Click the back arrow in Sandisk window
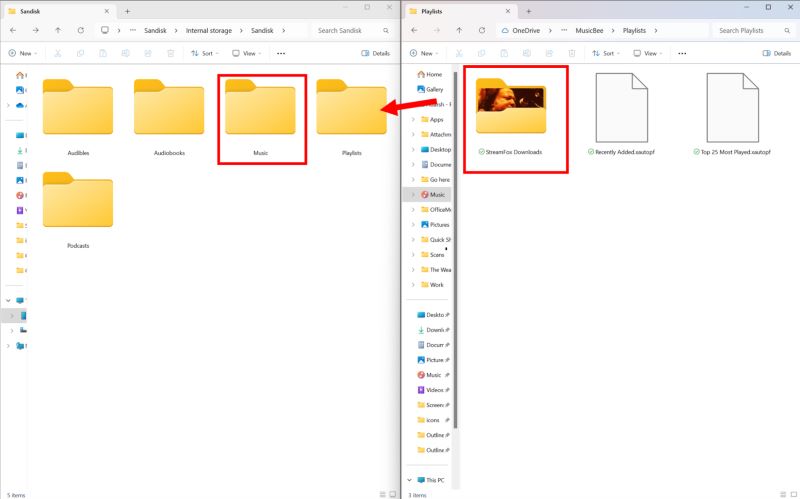This screenshot has width=800, height=499. click(x=13, y=31)
